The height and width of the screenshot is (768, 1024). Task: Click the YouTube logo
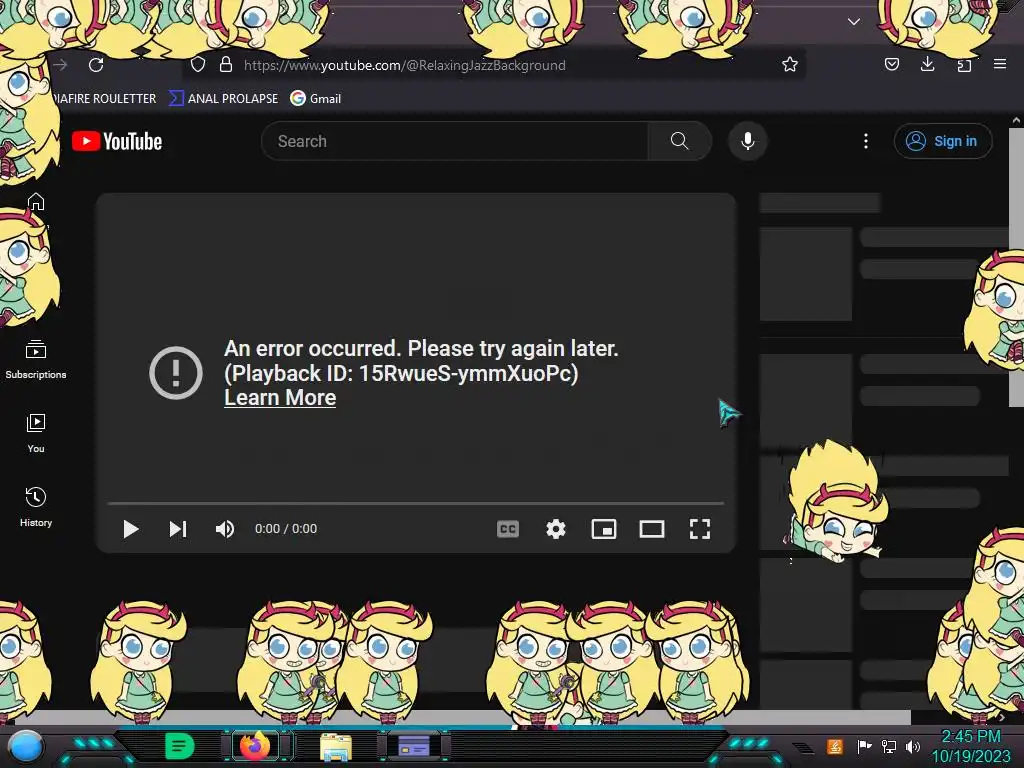[x=117, y=141]
